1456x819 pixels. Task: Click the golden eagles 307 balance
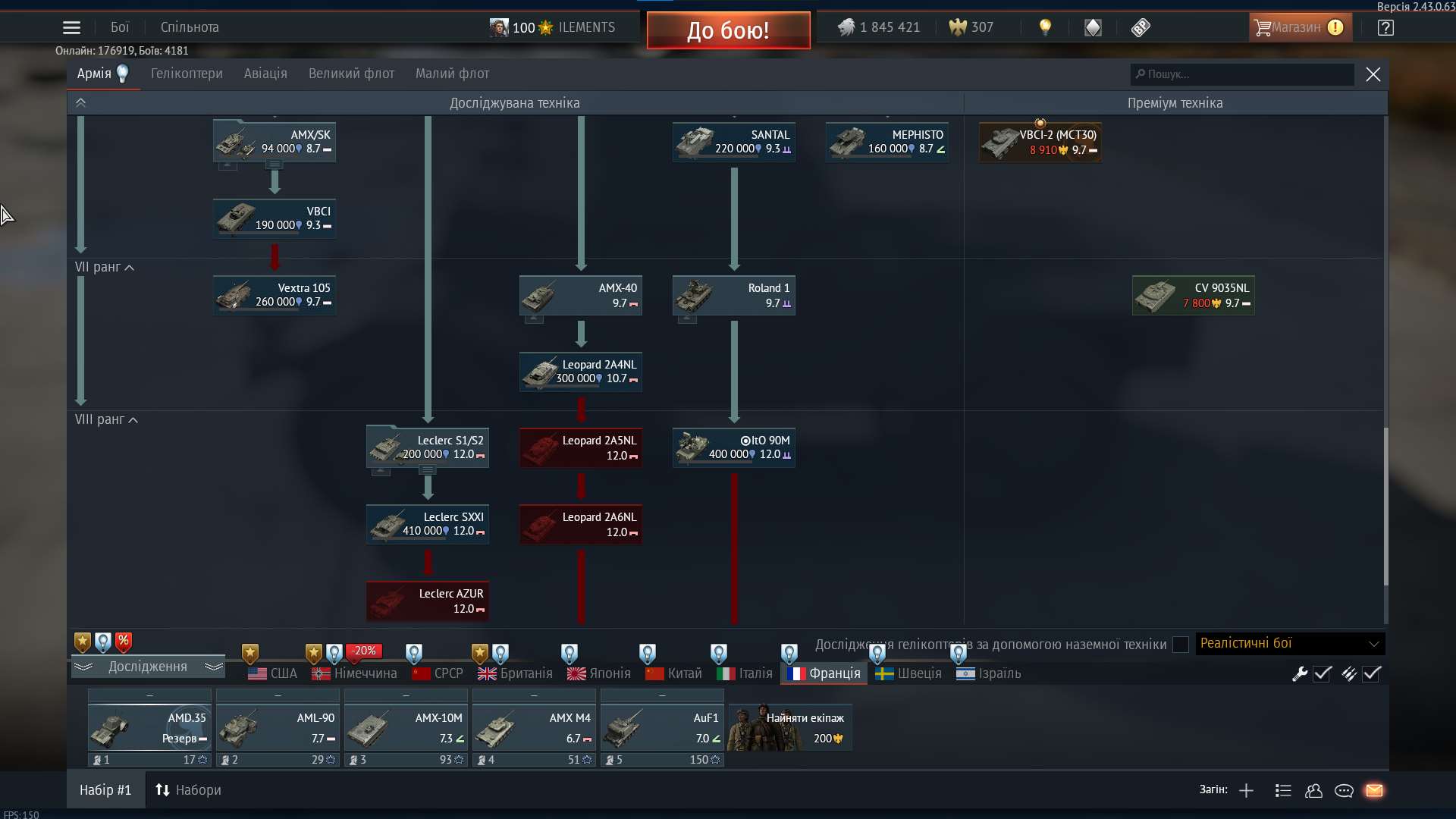971,27
